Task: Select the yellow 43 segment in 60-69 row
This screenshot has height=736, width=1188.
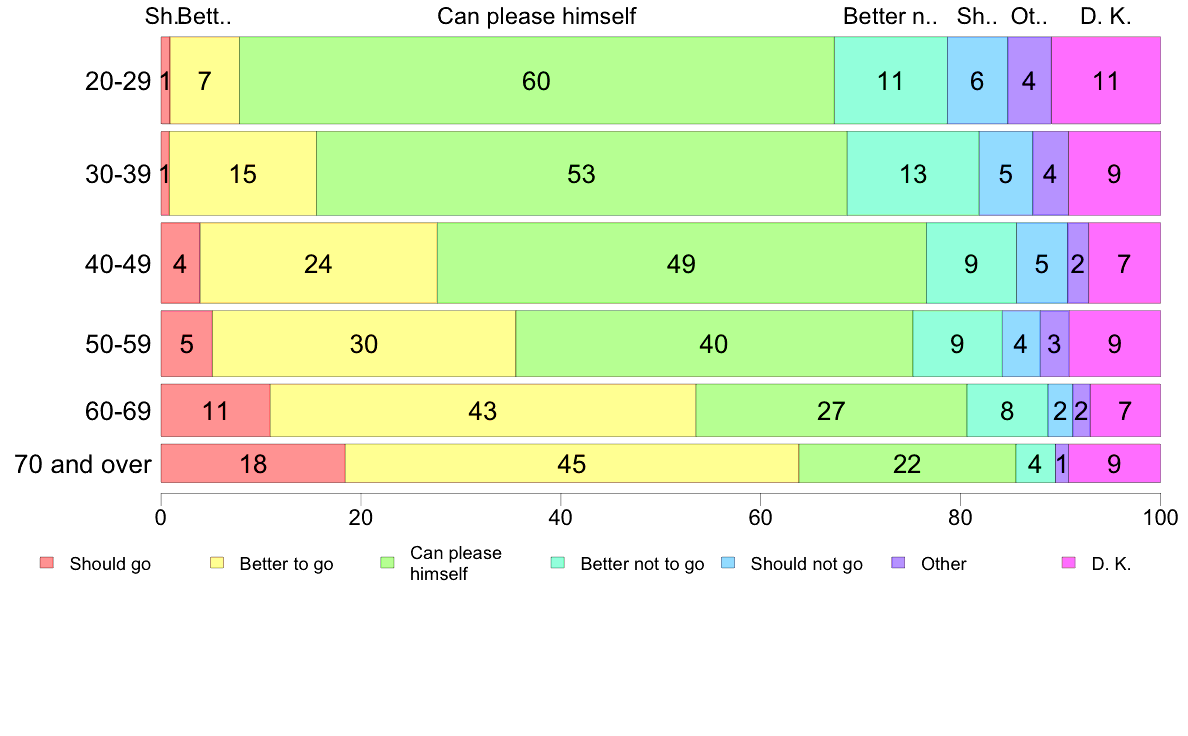Action: click(483, 410)
